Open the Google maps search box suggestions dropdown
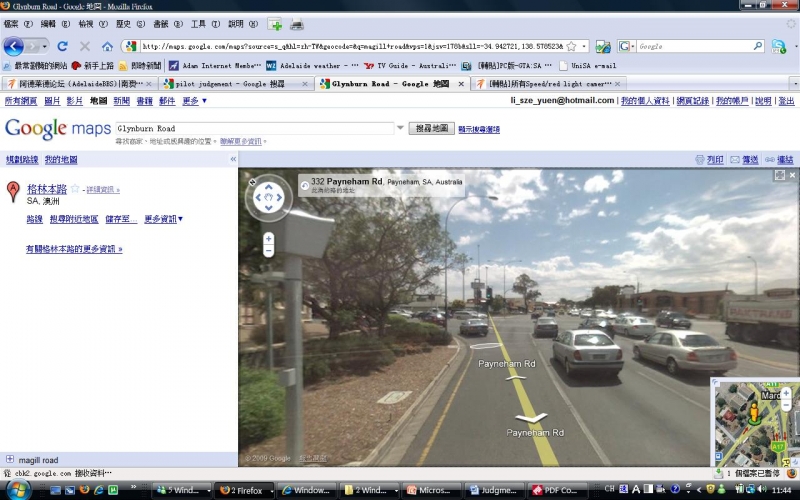This screenshot has height=500, width=800. coord(400,128)
